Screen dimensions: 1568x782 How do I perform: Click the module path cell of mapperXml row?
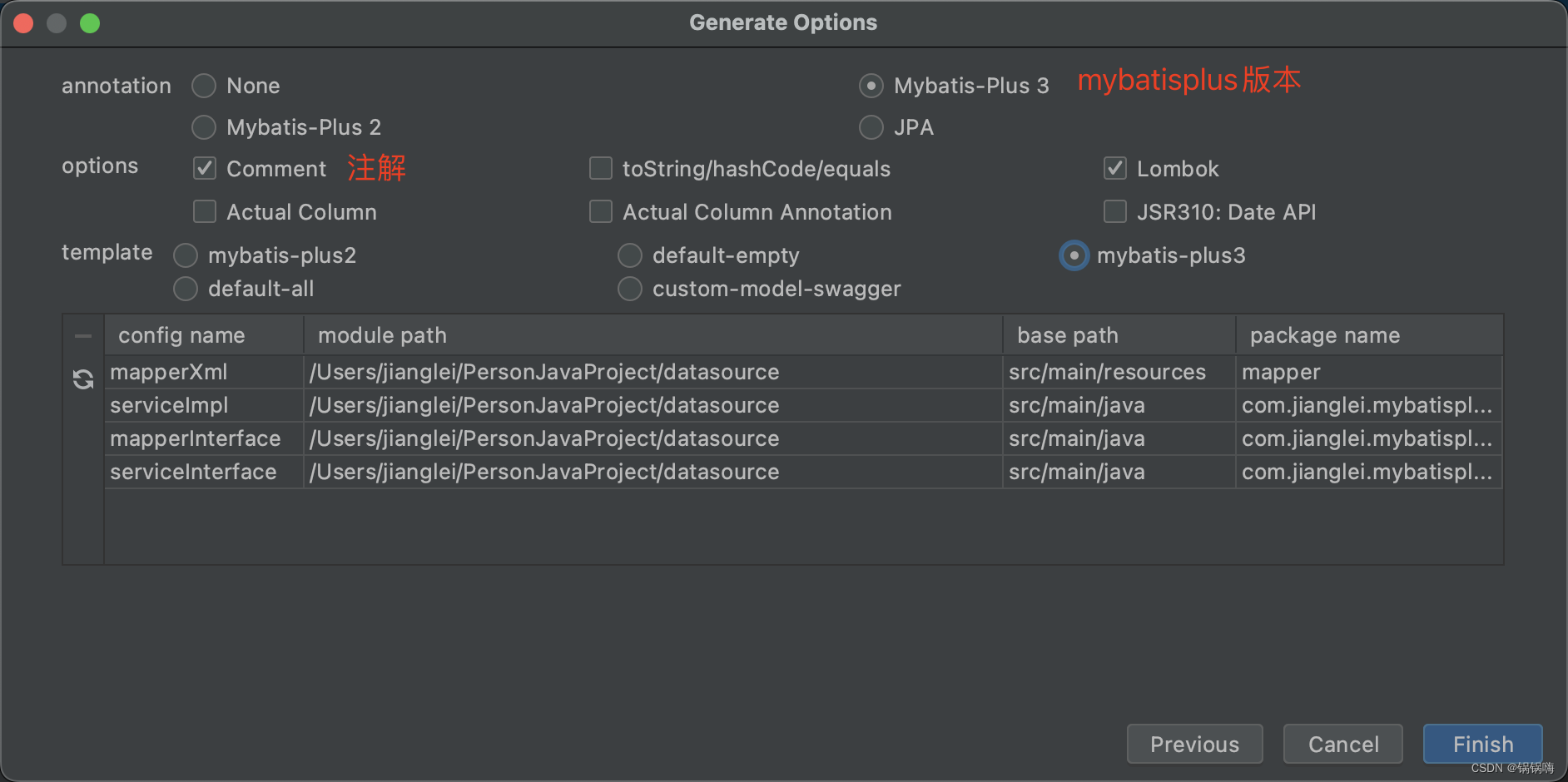pyautogui.click(x=653, y=372)
